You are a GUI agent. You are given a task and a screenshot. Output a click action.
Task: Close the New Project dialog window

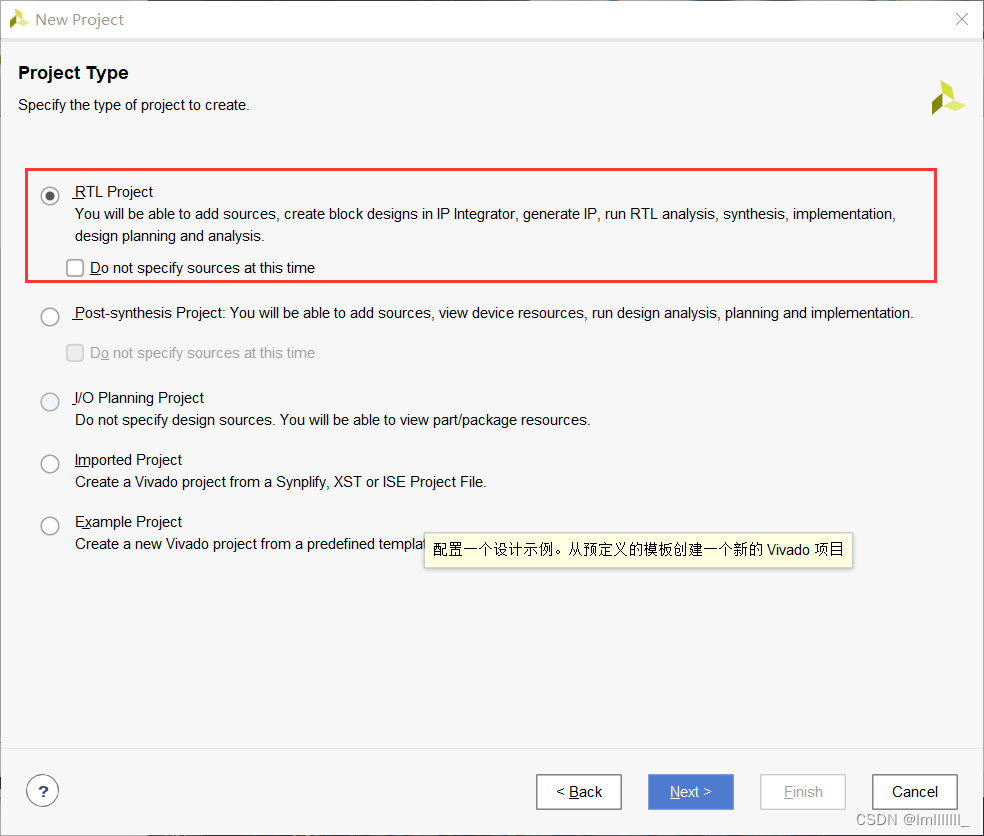tap(961, 19)
